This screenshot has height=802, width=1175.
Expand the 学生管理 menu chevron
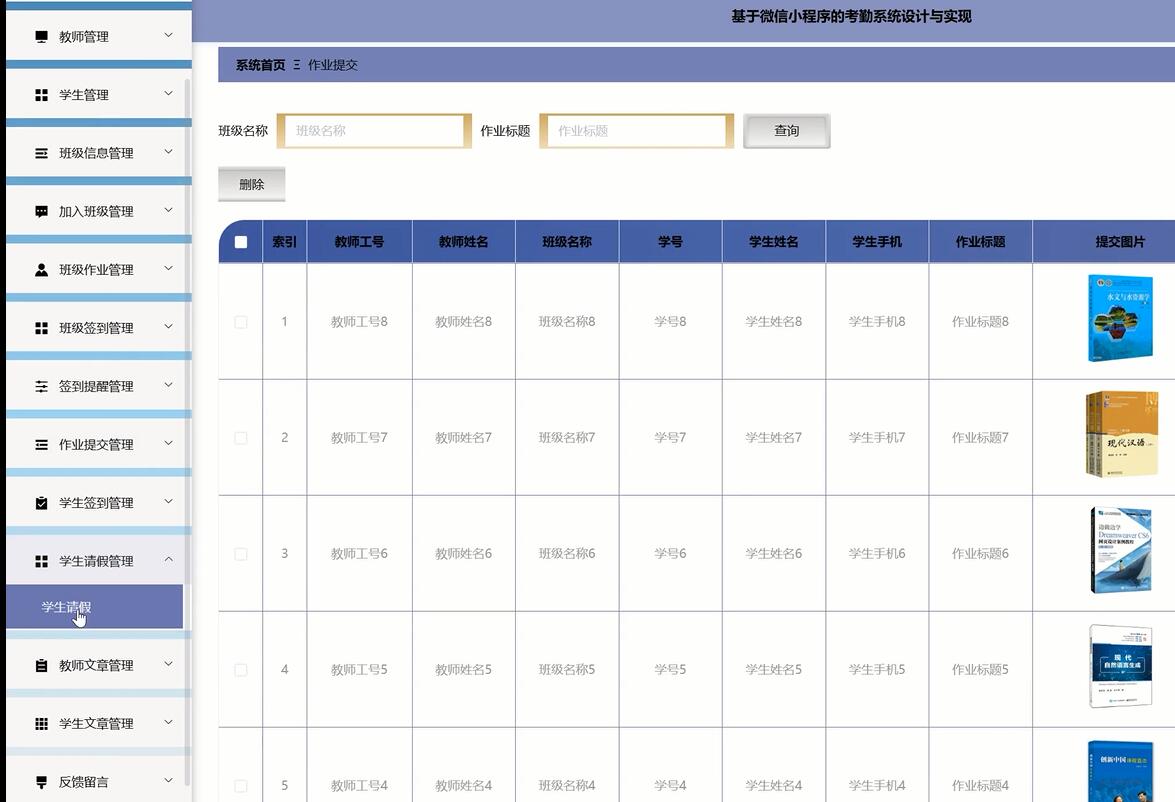(169, 94)
